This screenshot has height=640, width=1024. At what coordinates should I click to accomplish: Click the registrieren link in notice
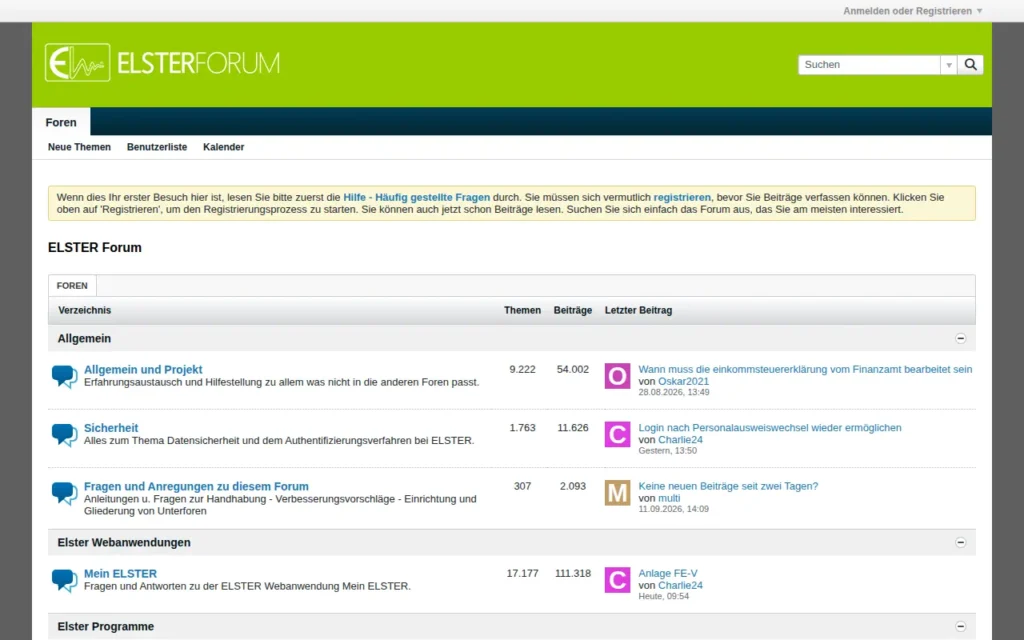point(682,197)
